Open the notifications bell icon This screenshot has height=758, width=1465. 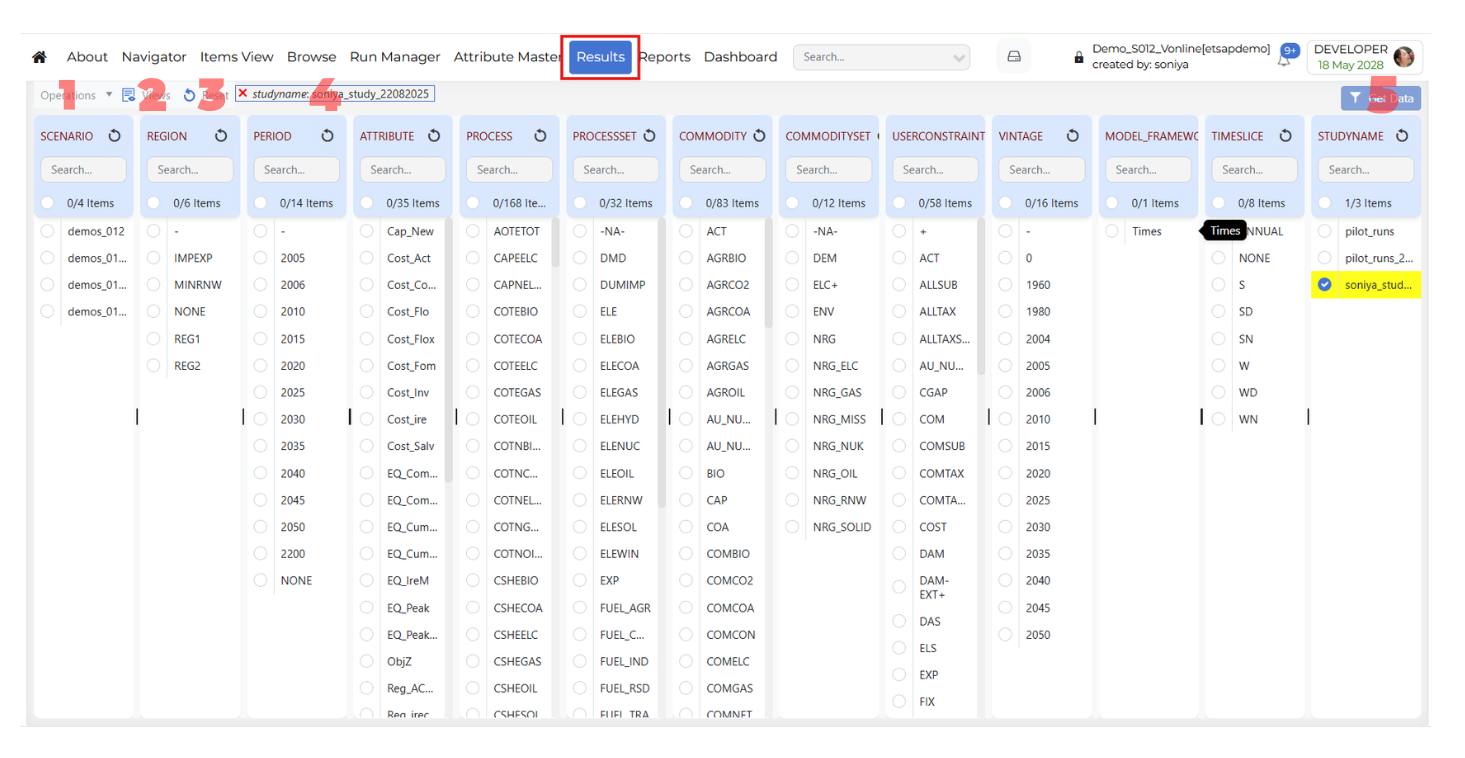(x=1284, y=59)
